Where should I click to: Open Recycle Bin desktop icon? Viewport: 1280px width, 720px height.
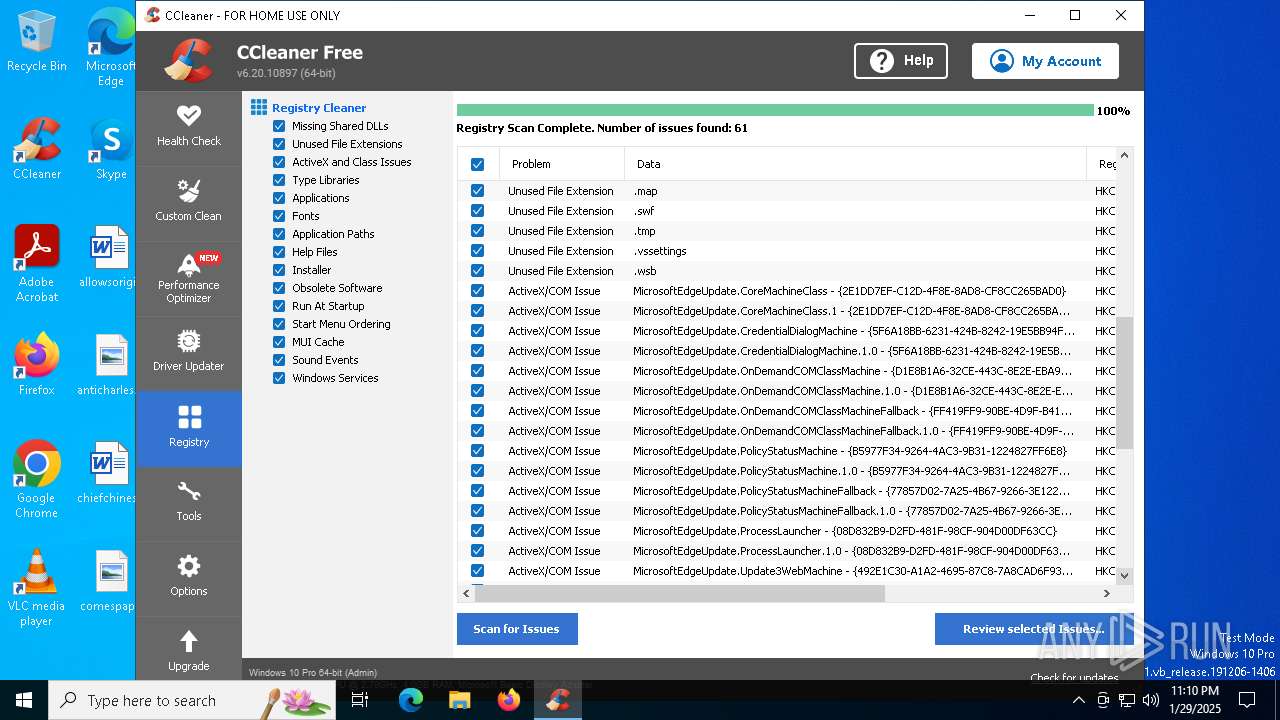[37, 41]
